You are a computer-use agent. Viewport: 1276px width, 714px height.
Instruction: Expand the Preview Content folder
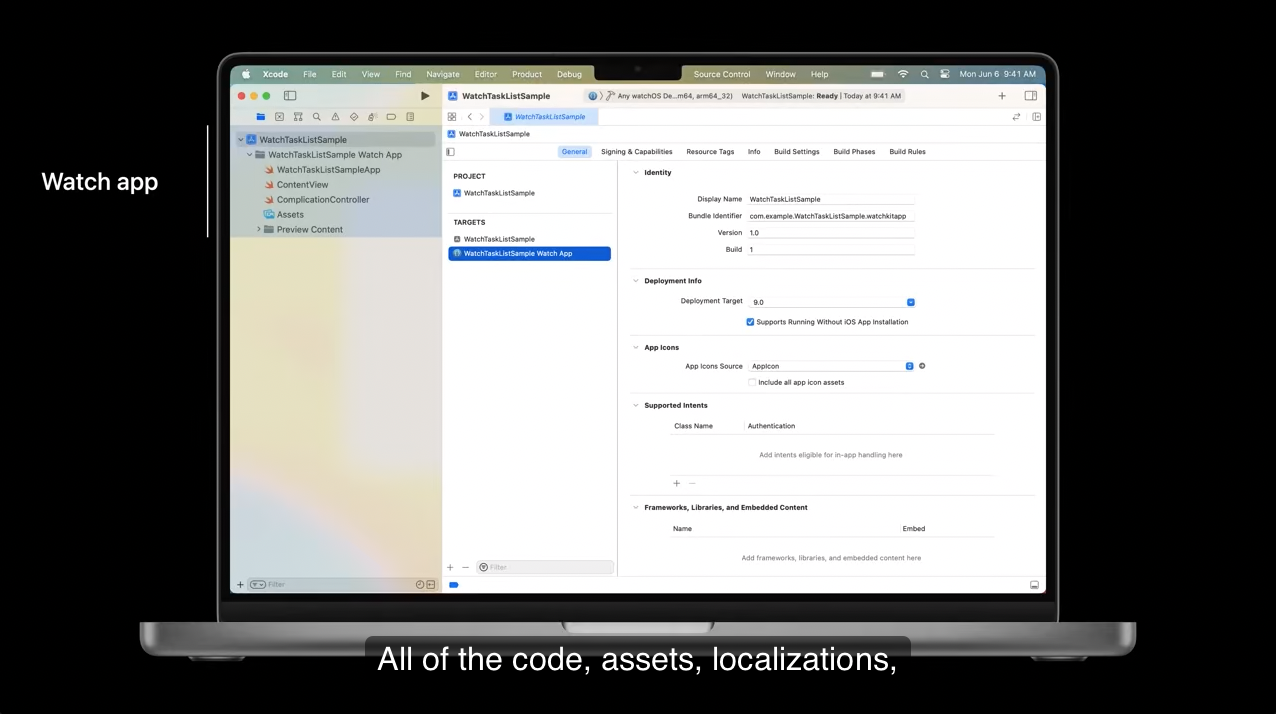[259, 229]
